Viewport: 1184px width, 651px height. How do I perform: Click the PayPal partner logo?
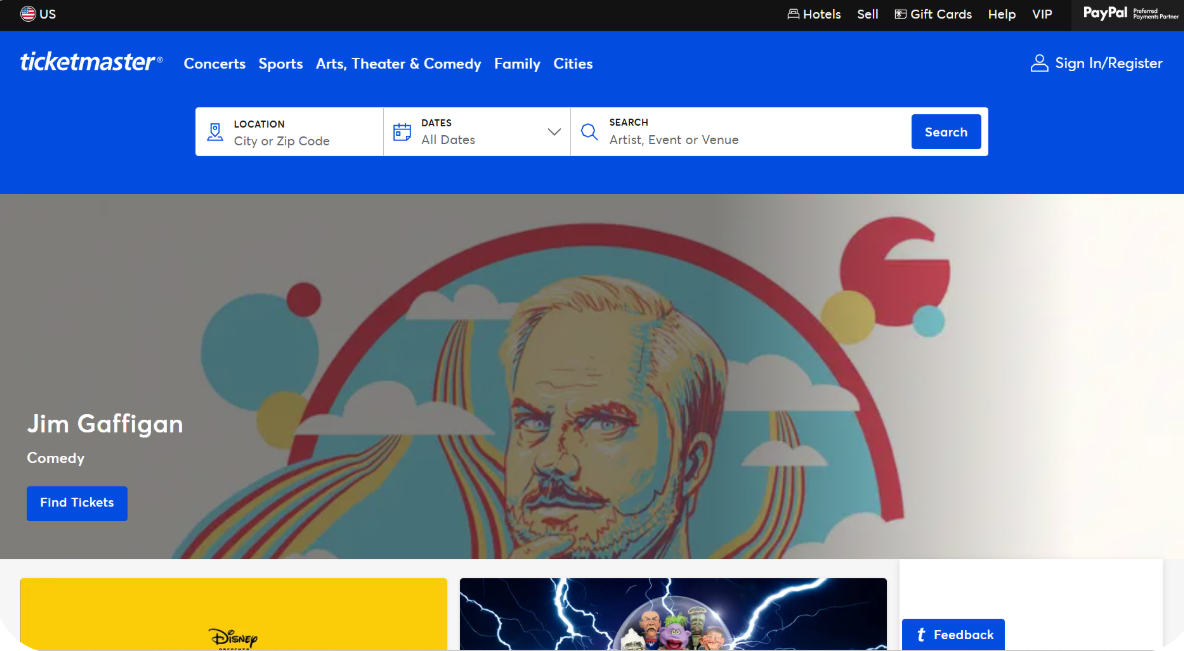1130,14
